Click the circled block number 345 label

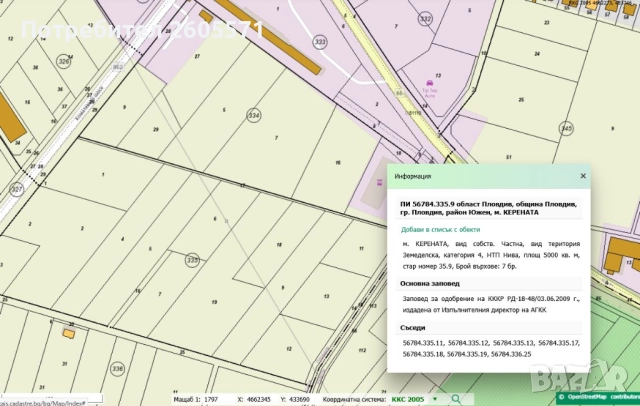pyautogui.click(x=567, y=128)
